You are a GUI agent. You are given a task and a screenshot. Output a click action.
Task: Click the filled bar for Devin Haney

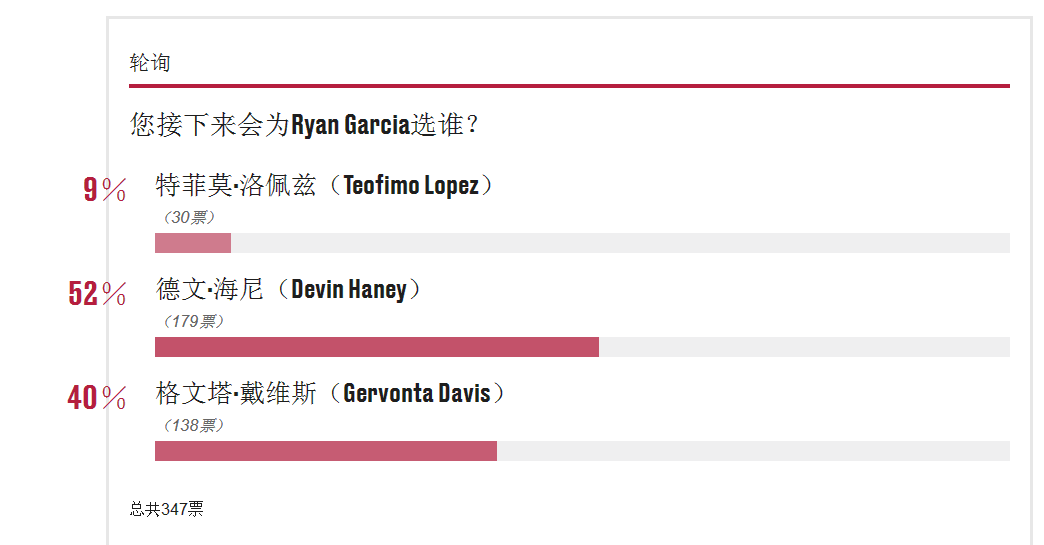pos(377,347)
